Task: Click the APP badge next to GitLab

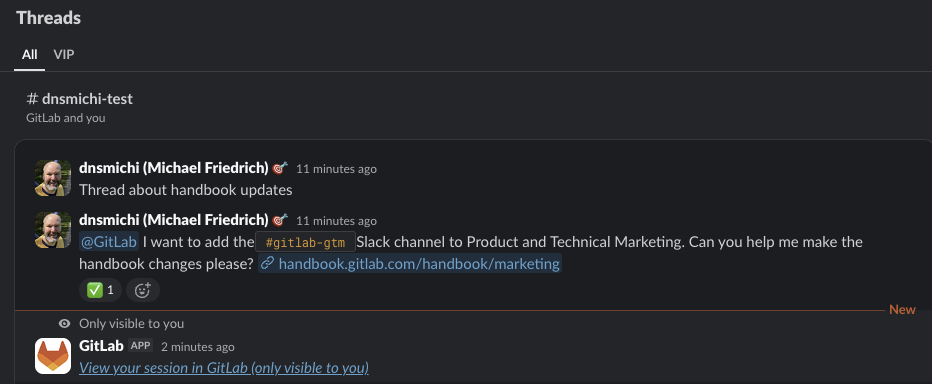Action: tap(141, 345)
